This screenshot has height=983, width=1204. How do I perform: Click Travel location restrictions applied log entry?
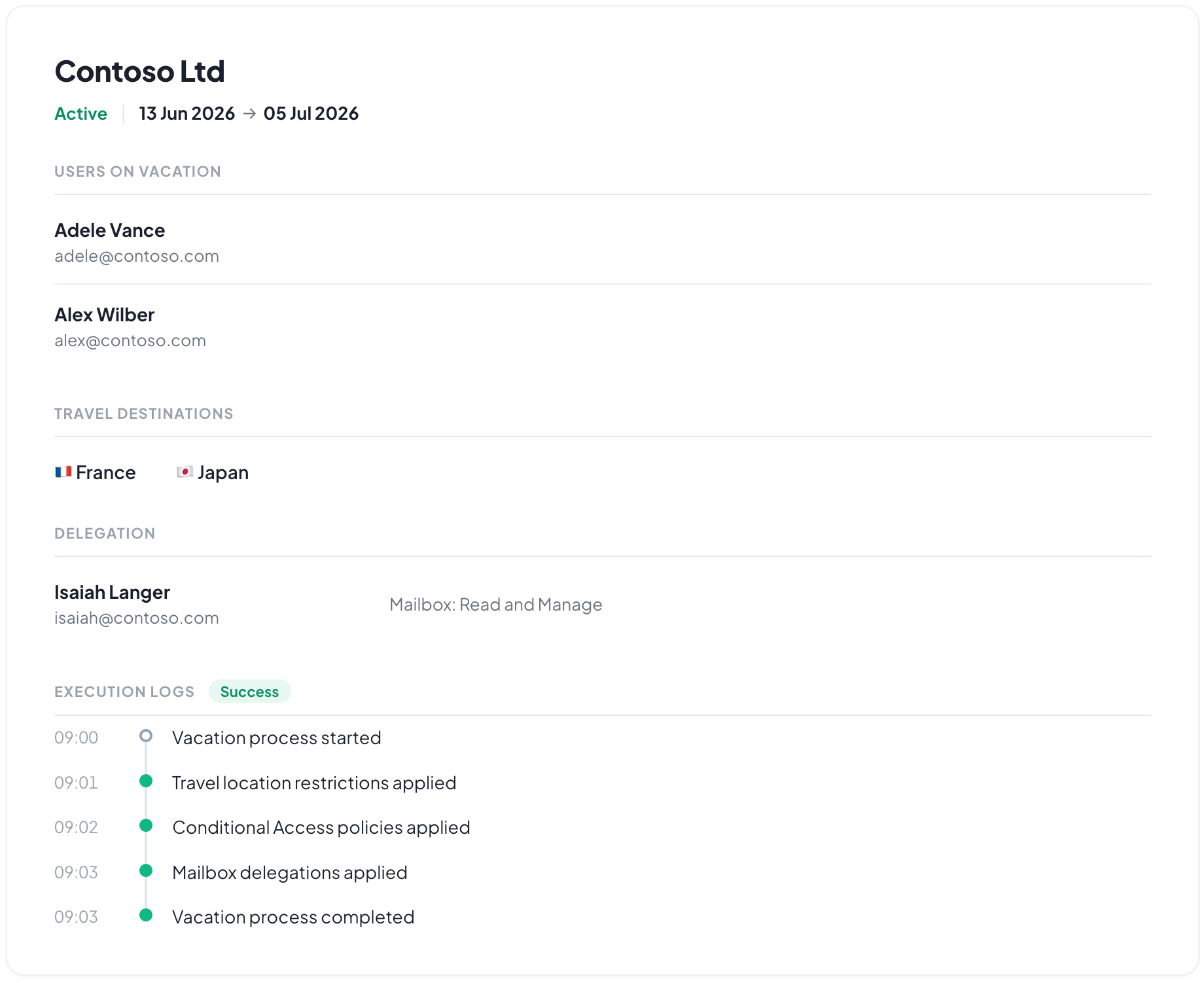pos(314,783)
